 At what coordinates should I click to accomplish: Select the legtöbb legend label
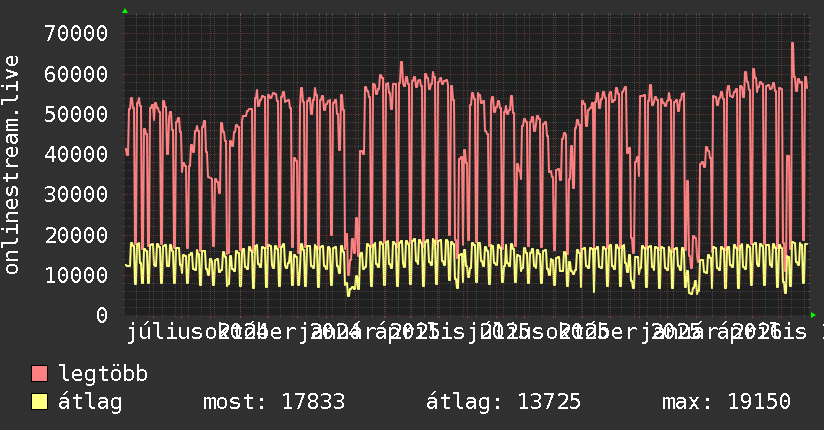coord(103,374)
